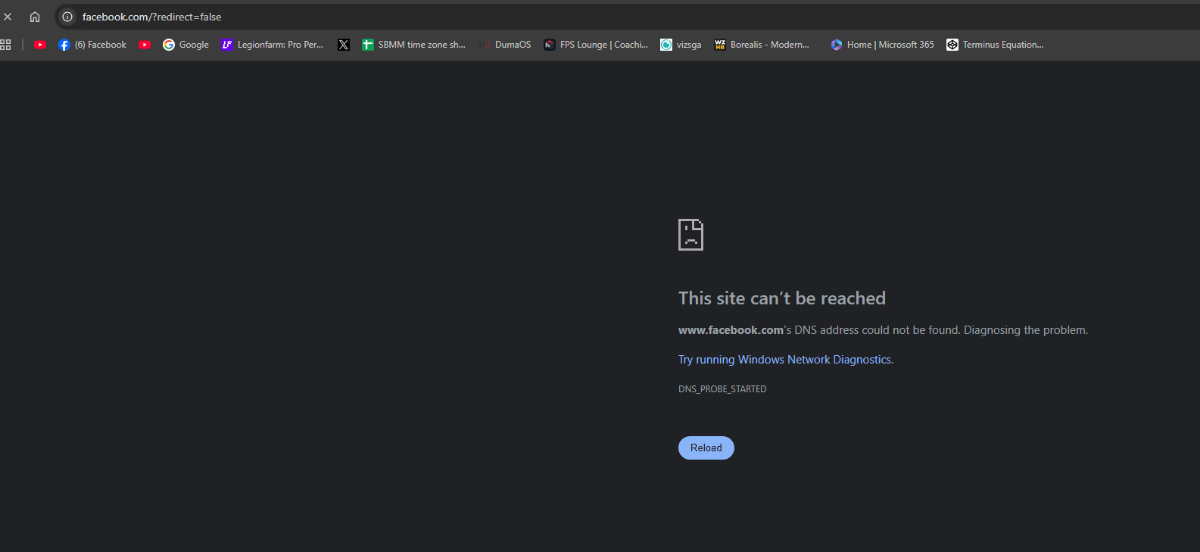This screenshot has width=1200, height=552.
Task: Open the X (Twitter) bookmark icon
Action: tap(344, 45)
